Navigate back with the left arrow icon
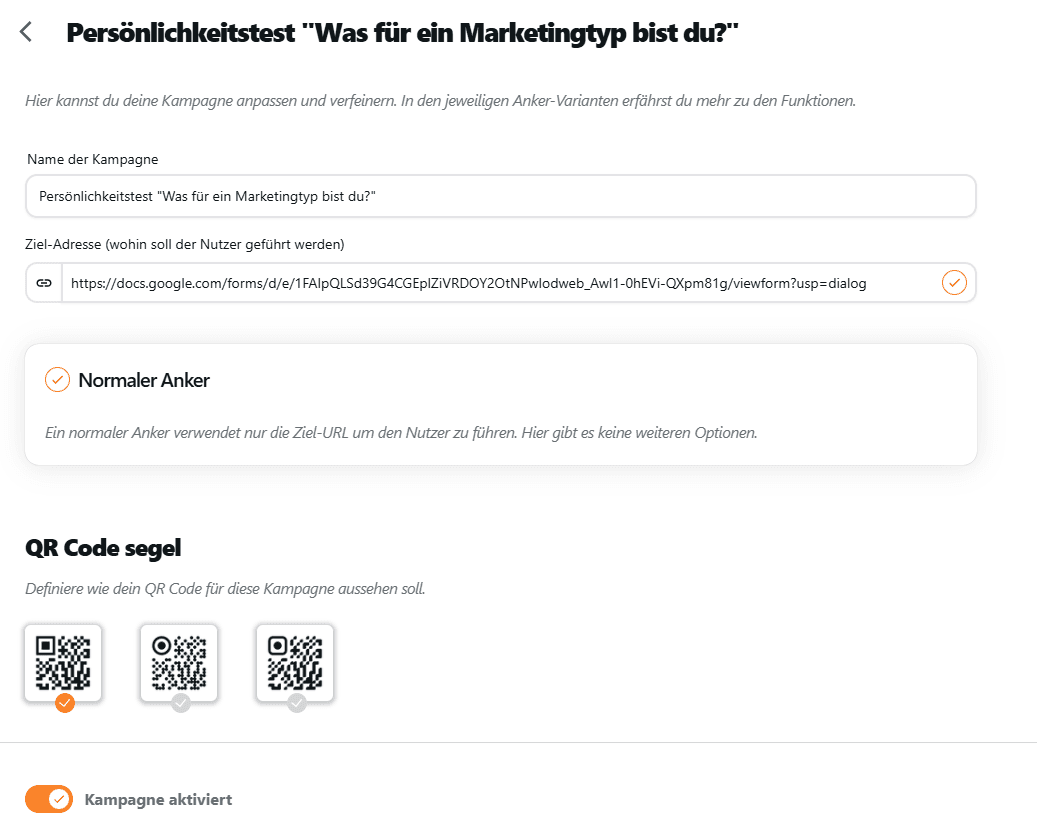The width and height of the screenshot is (1037, 822). tap(25, 31)
